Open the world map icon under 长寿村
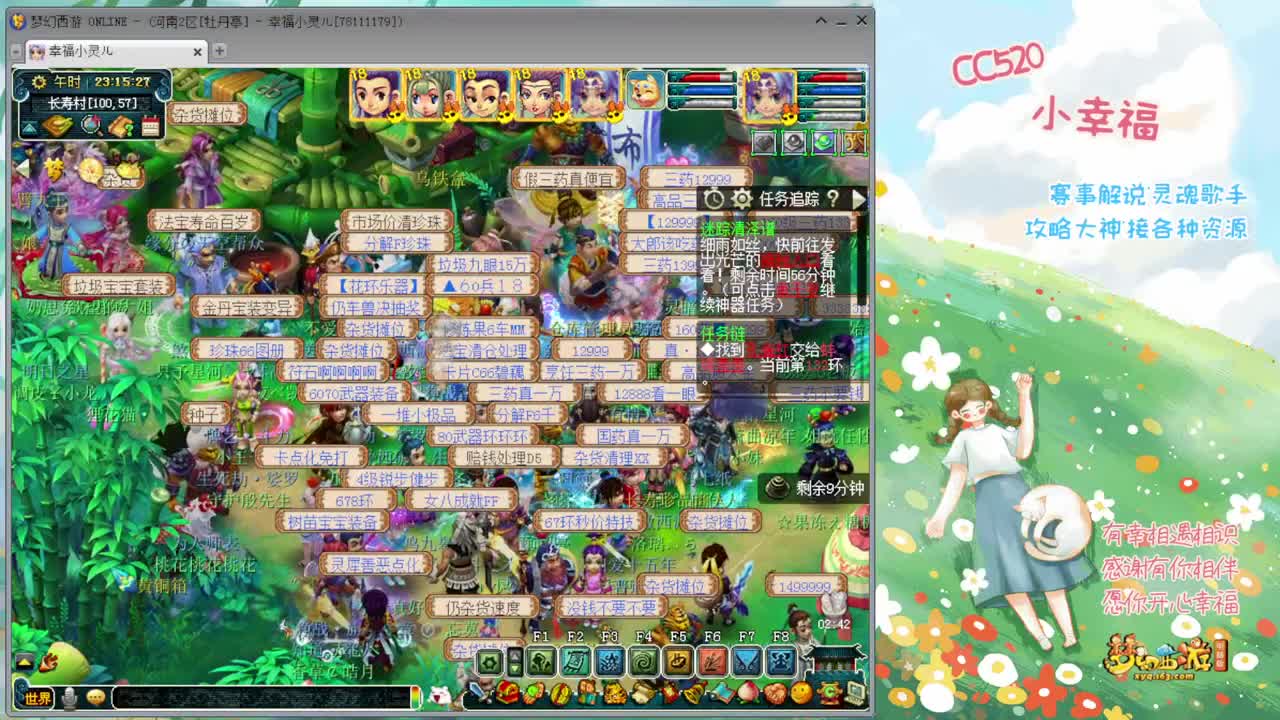Screen dimensions: 1280x720 57,126
